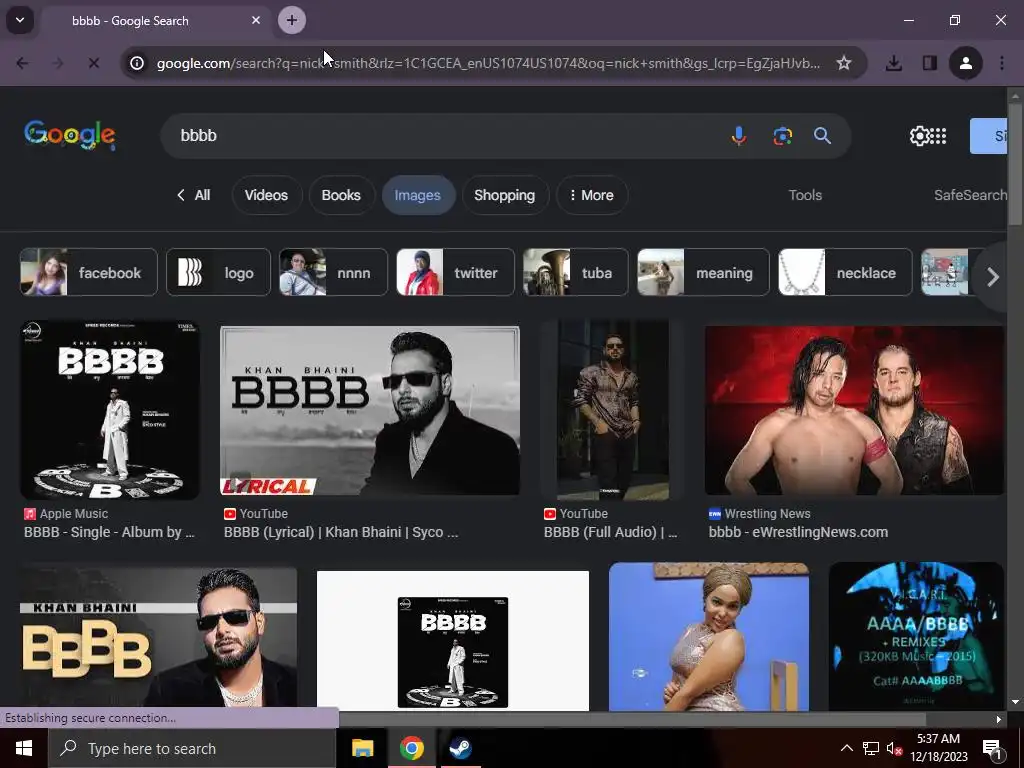Start a voice search with microphone
The image size is (1024, 768).
pyautogui.click(x=739, y=136)
